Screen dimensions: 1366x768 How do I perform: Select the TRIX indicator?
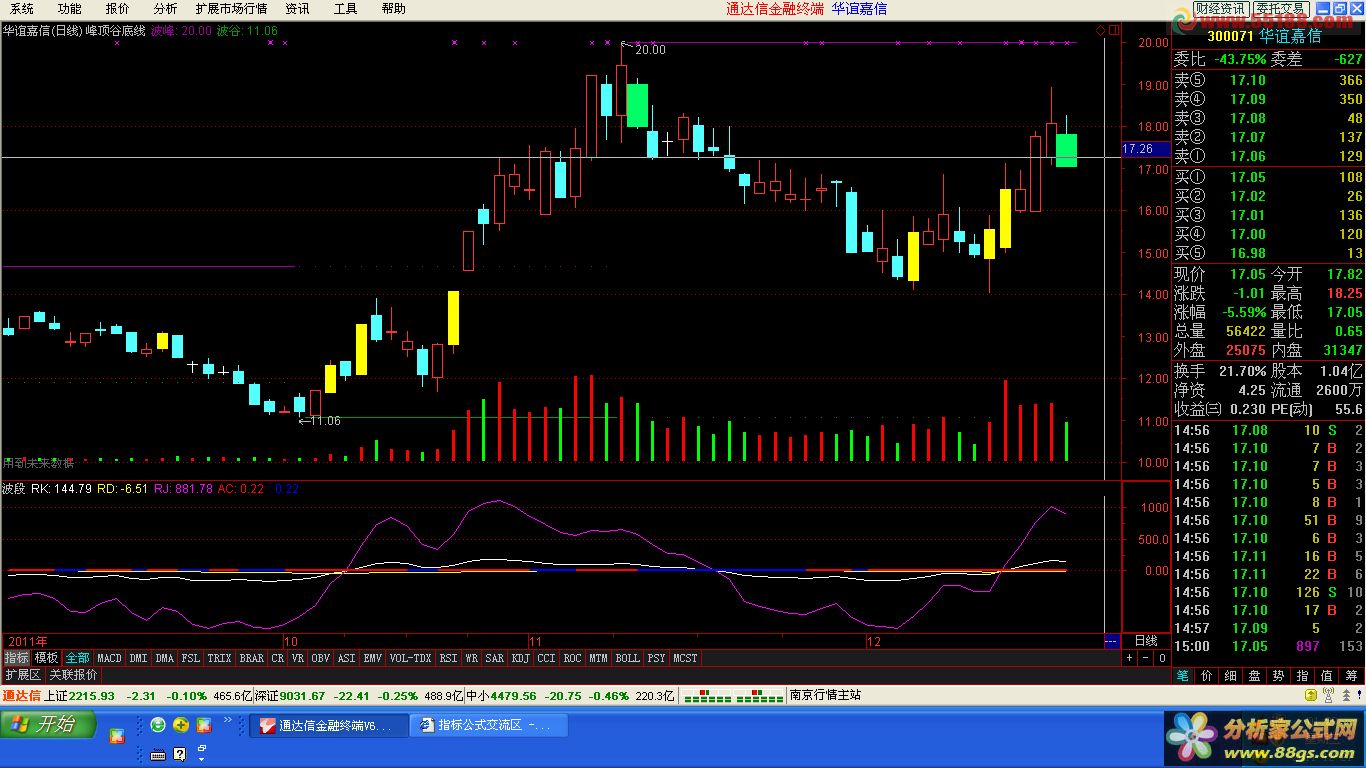219,658
